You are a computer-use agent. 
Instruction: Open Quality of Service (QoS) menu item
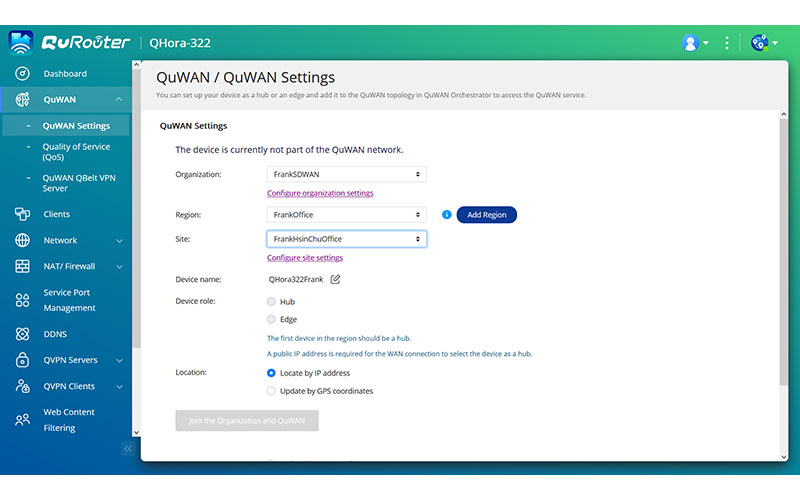(x=76, y=152)
